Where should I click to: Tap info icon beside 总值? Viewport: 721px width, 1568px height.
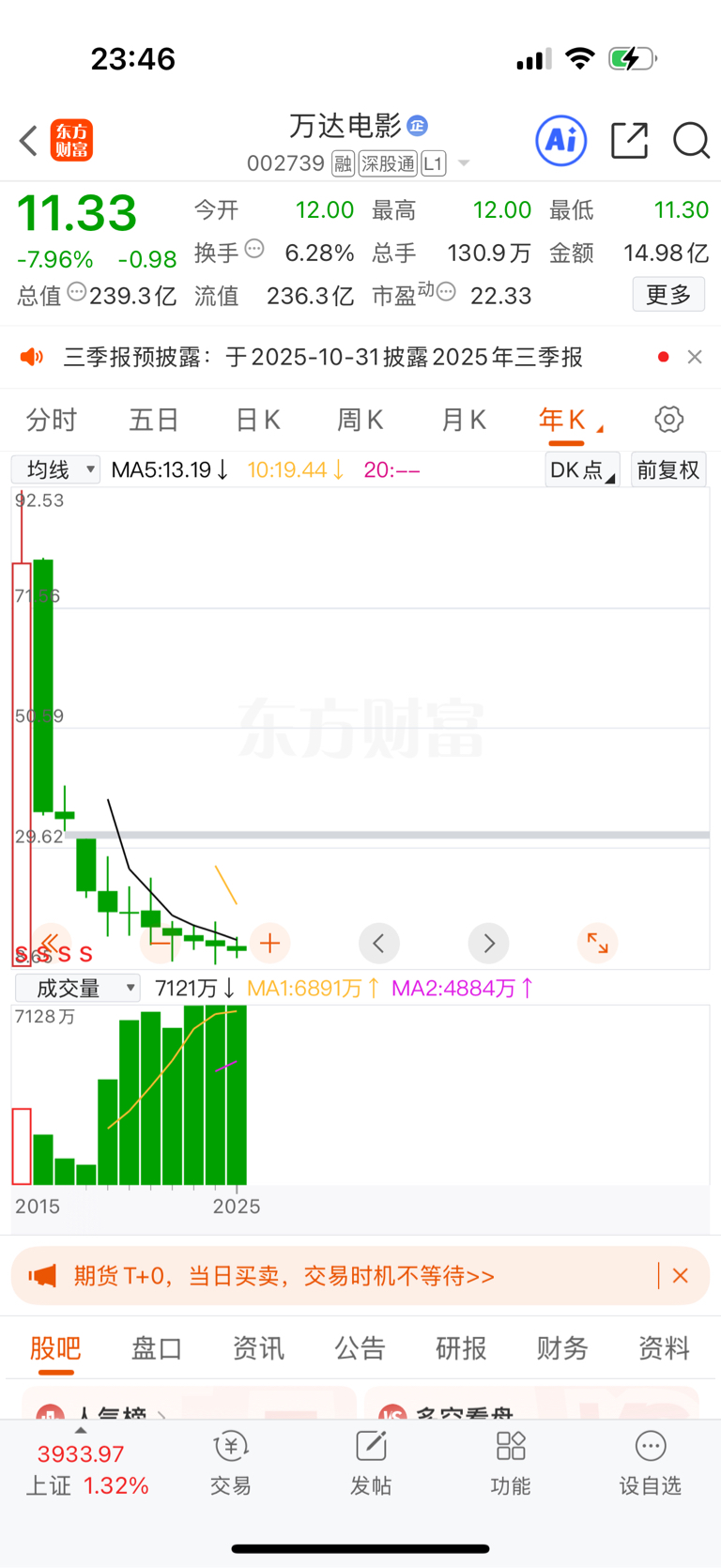(x=77, y=292)
